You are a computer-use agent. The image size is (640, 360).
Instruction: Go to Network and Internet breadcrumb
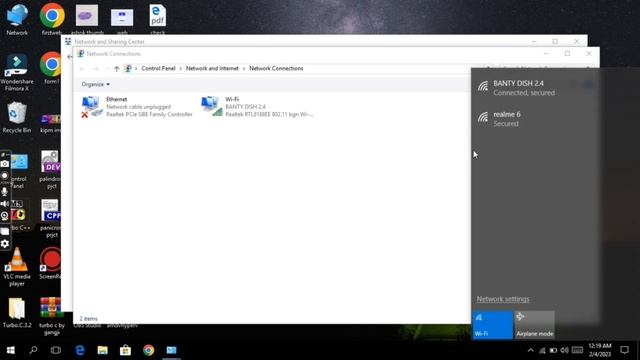pos(212,69)
